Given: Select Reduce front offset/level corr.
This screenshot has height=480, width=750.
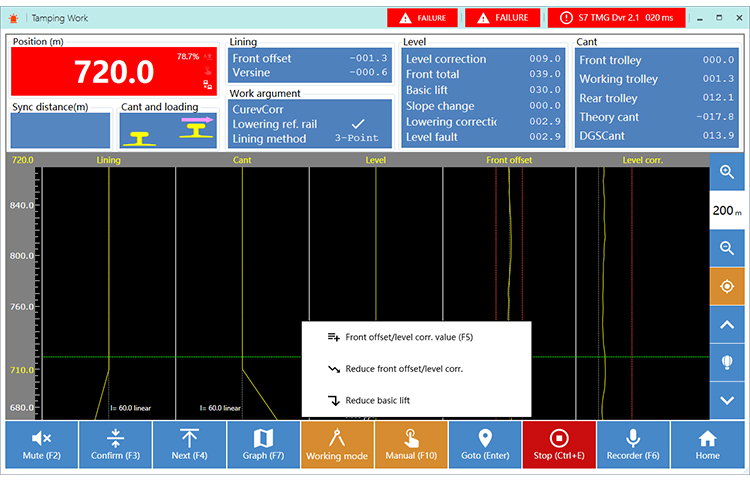Looking at the screenshot, I should [x=416, y=369].
